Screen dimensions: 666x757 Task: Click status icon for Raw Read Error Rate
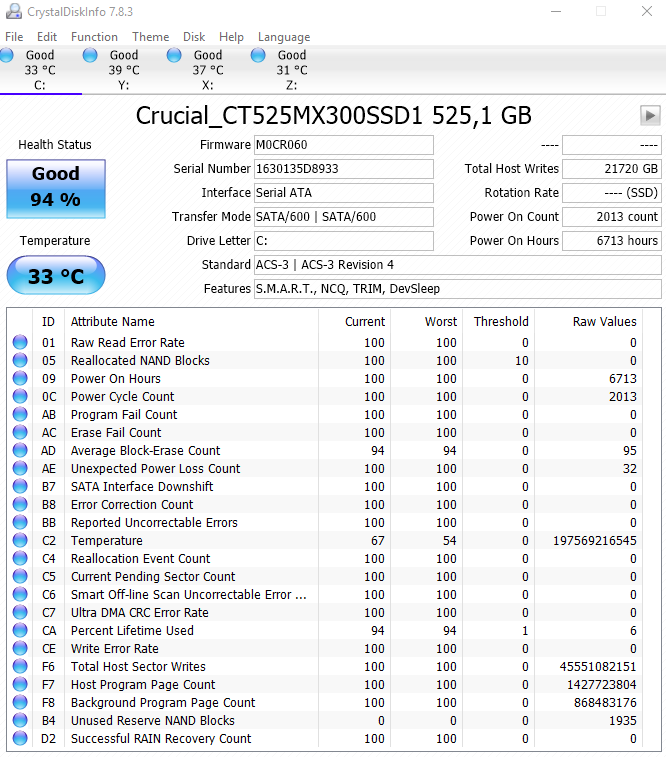[x=20, y=342]
